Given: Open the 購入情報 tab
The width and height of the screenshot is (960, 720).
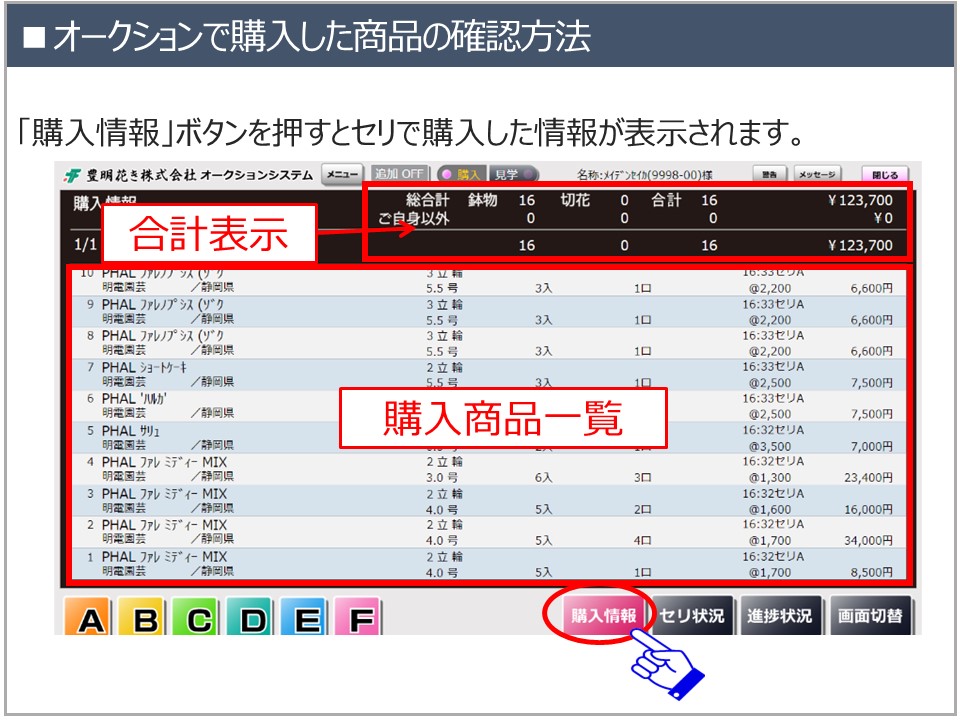Looking at the screenshot, I should 603,616.
